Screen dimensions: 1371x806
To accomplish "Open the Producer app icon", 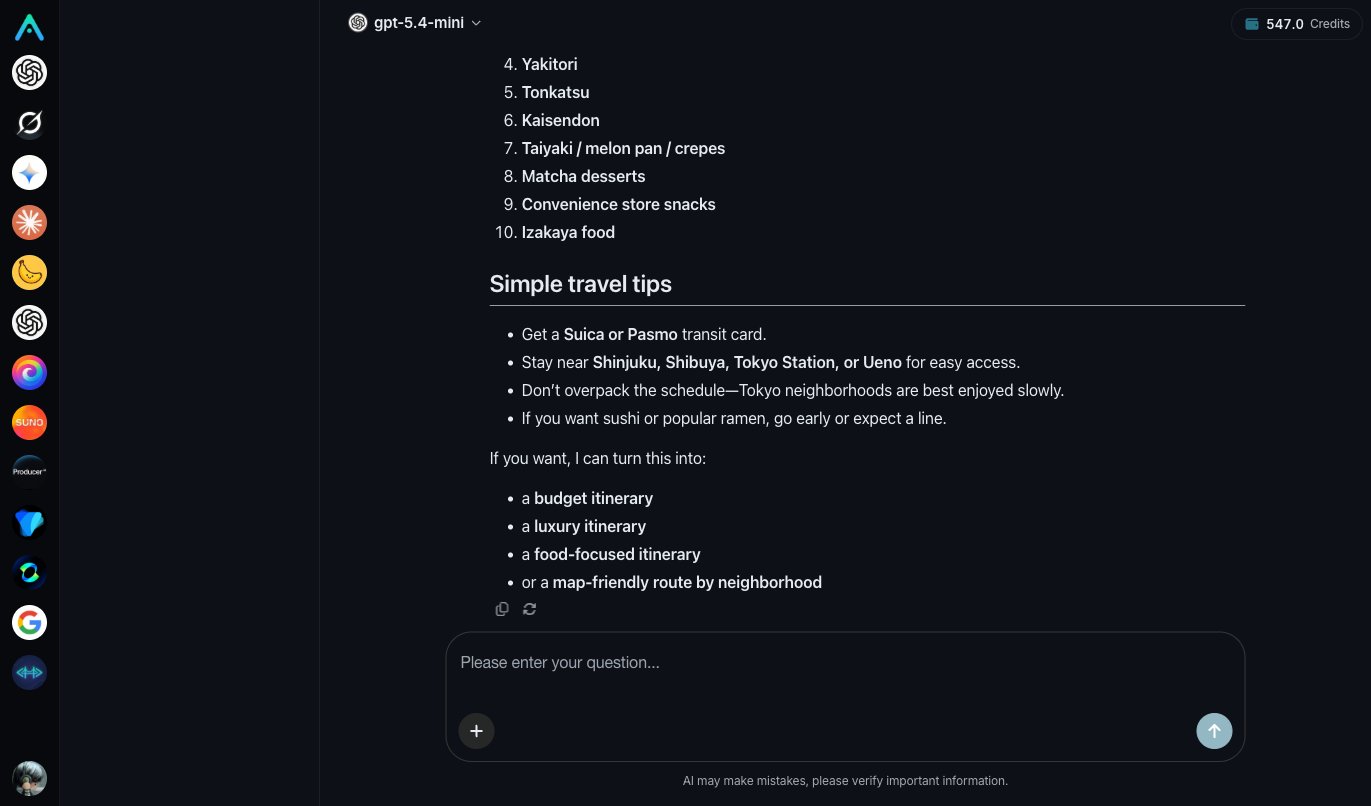I will point(29,473).
